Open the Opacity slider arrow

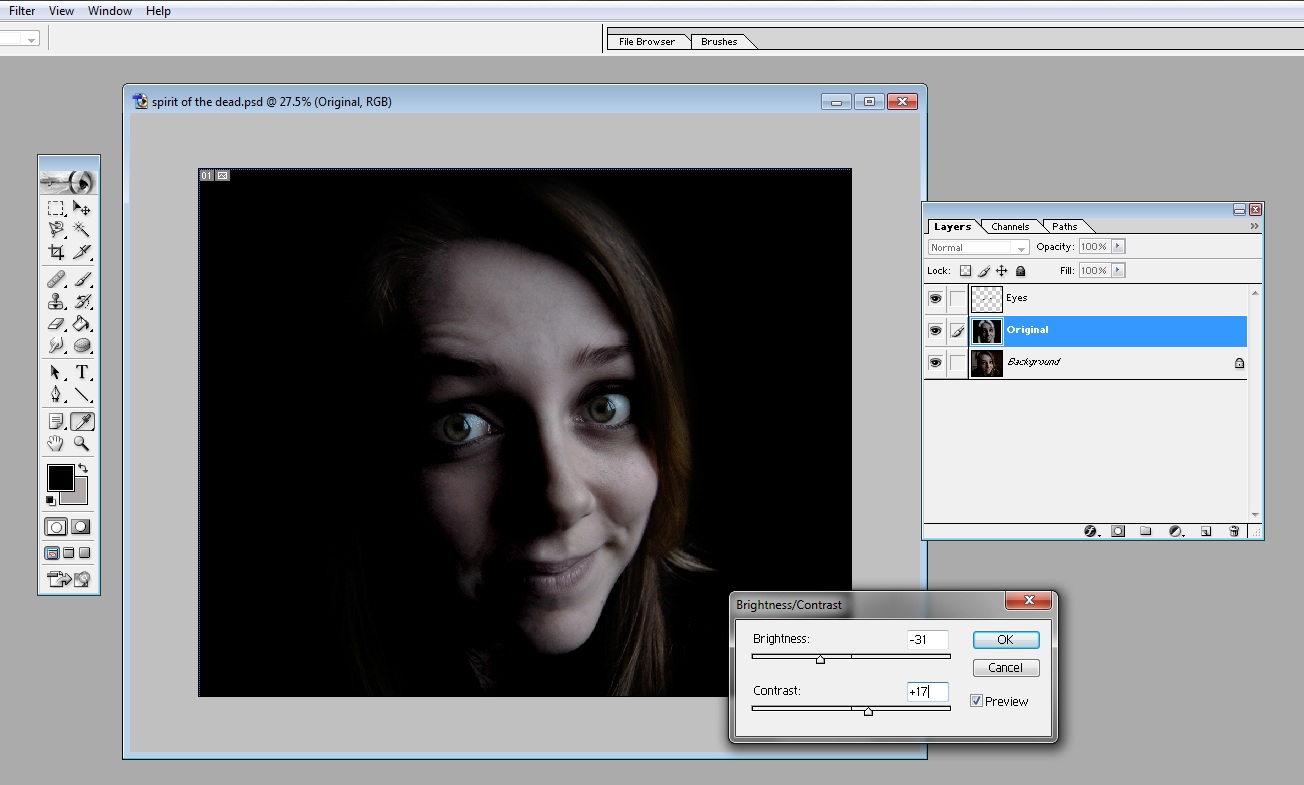point(1118,246)
